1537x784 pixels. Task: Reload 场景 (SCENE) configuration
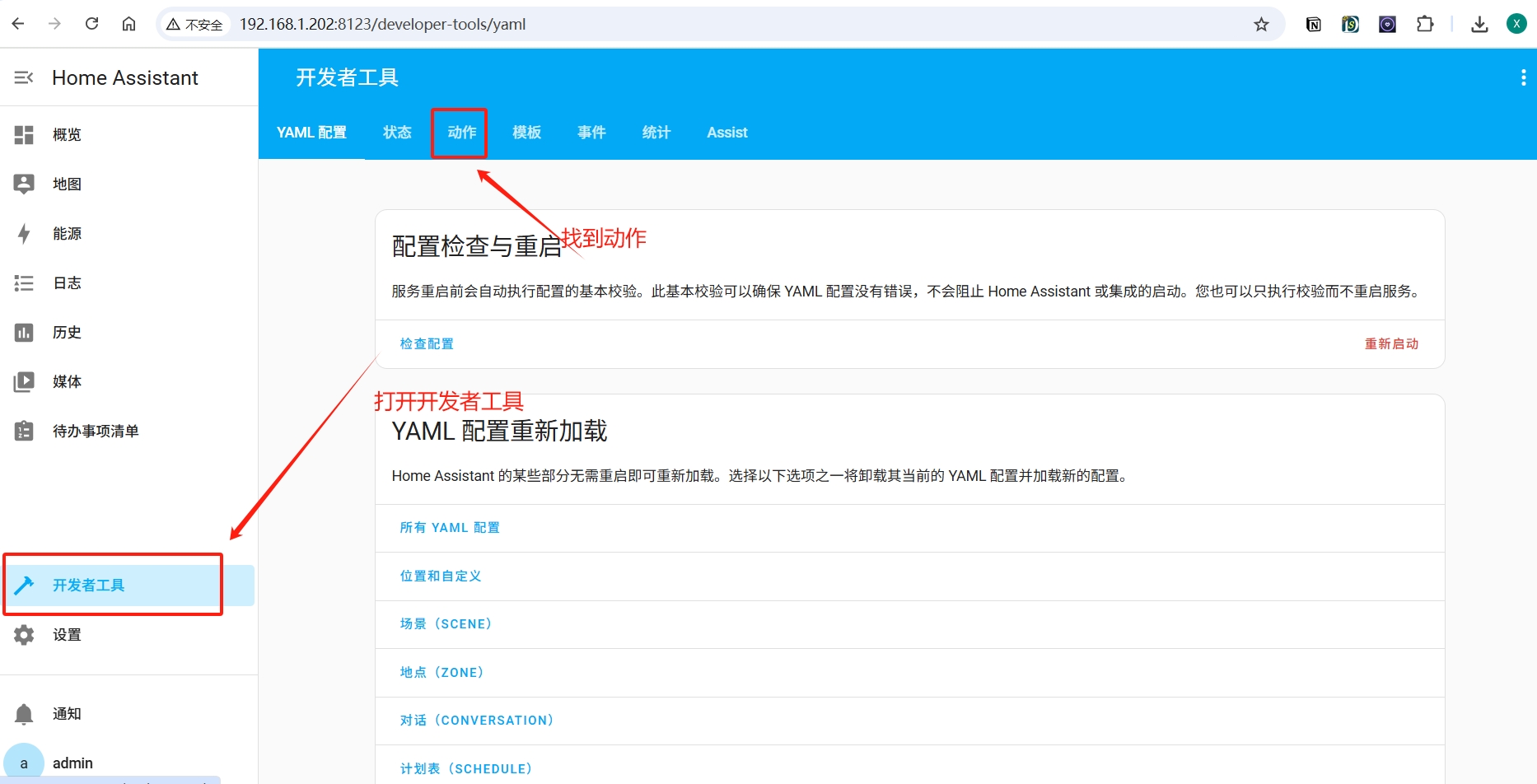tap(446, 624)
